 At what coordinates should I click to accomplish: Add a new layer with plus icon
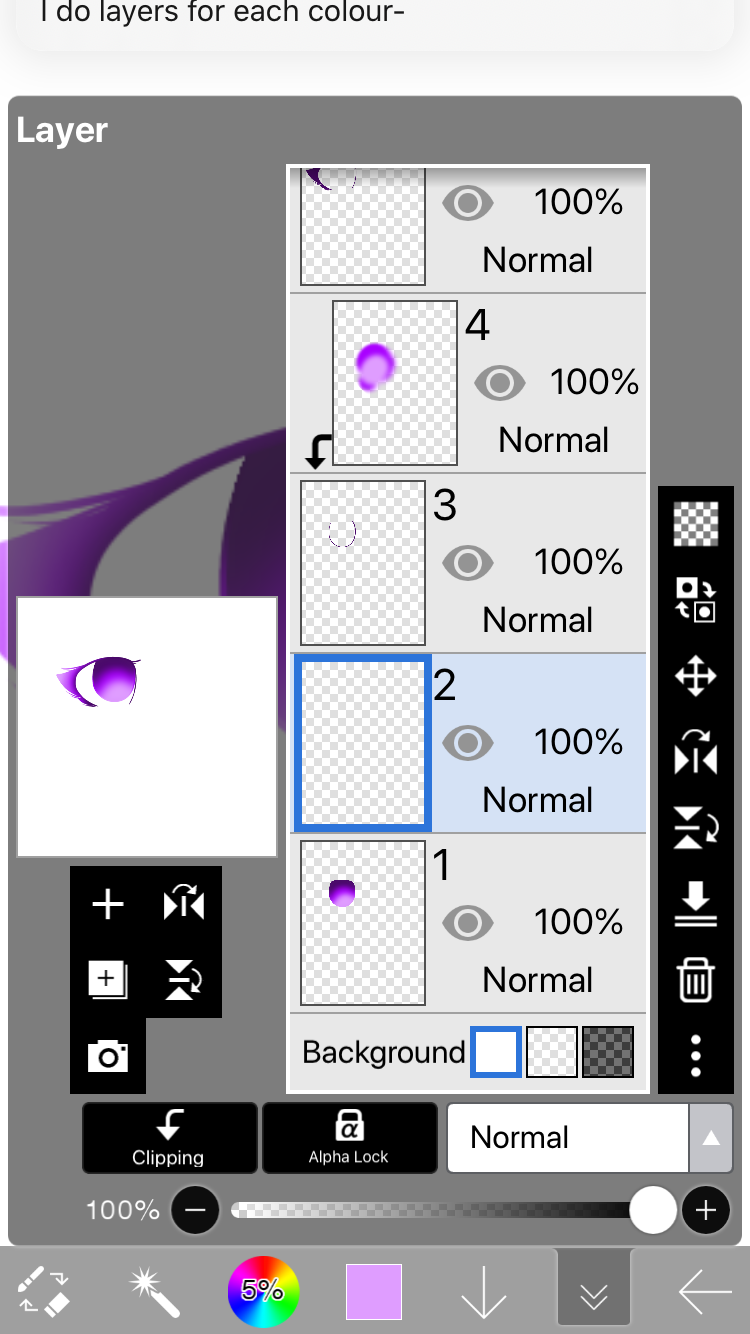[x=108, y=905]
